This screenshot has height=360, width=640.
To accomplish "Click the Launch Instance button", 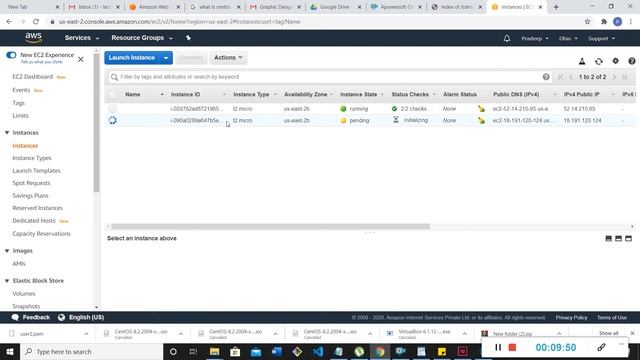I will coord(132,58).
